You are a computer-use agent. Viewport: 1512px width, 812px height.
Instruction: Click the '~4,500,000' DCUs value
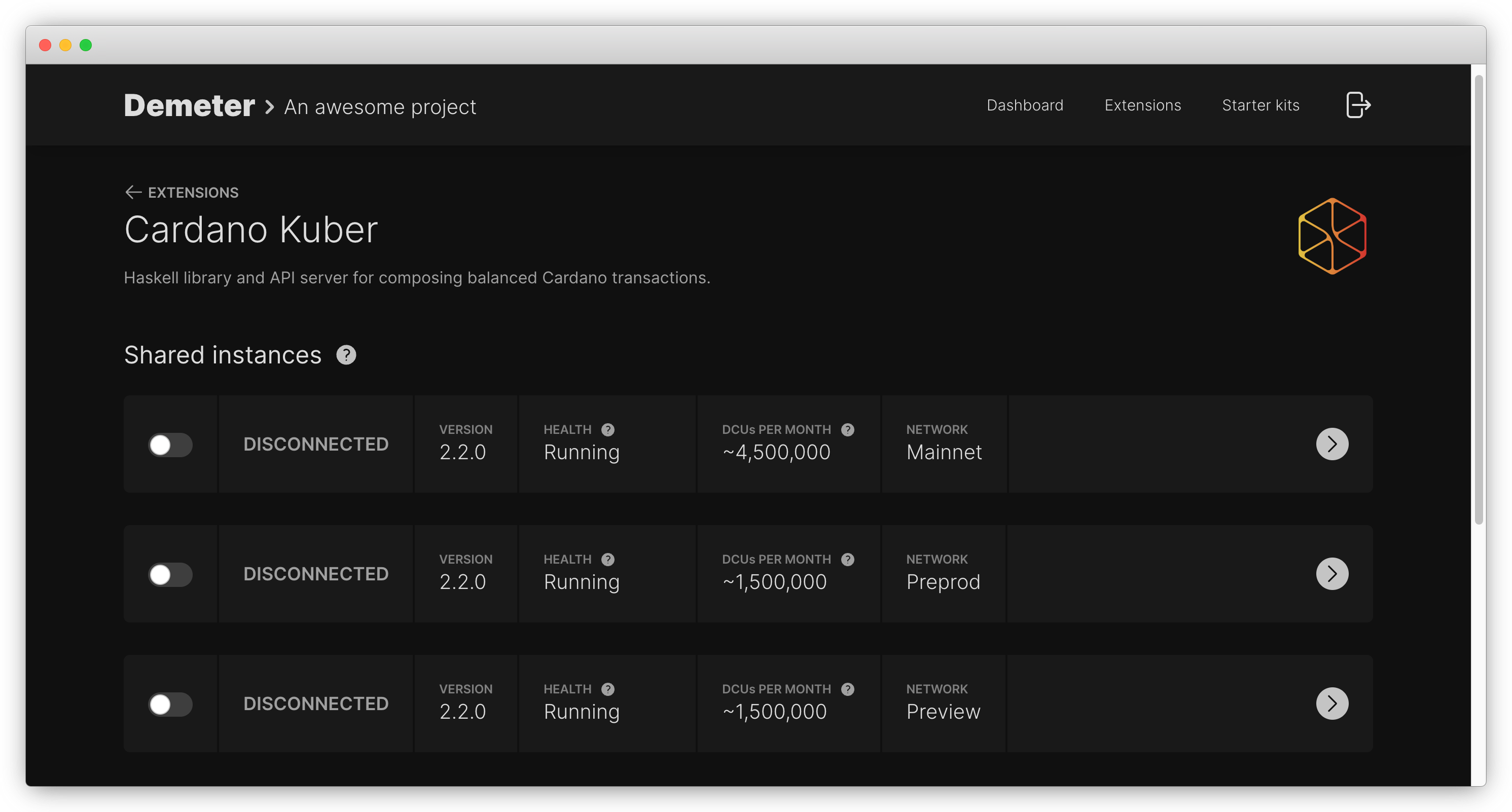[x=776, y=452]
